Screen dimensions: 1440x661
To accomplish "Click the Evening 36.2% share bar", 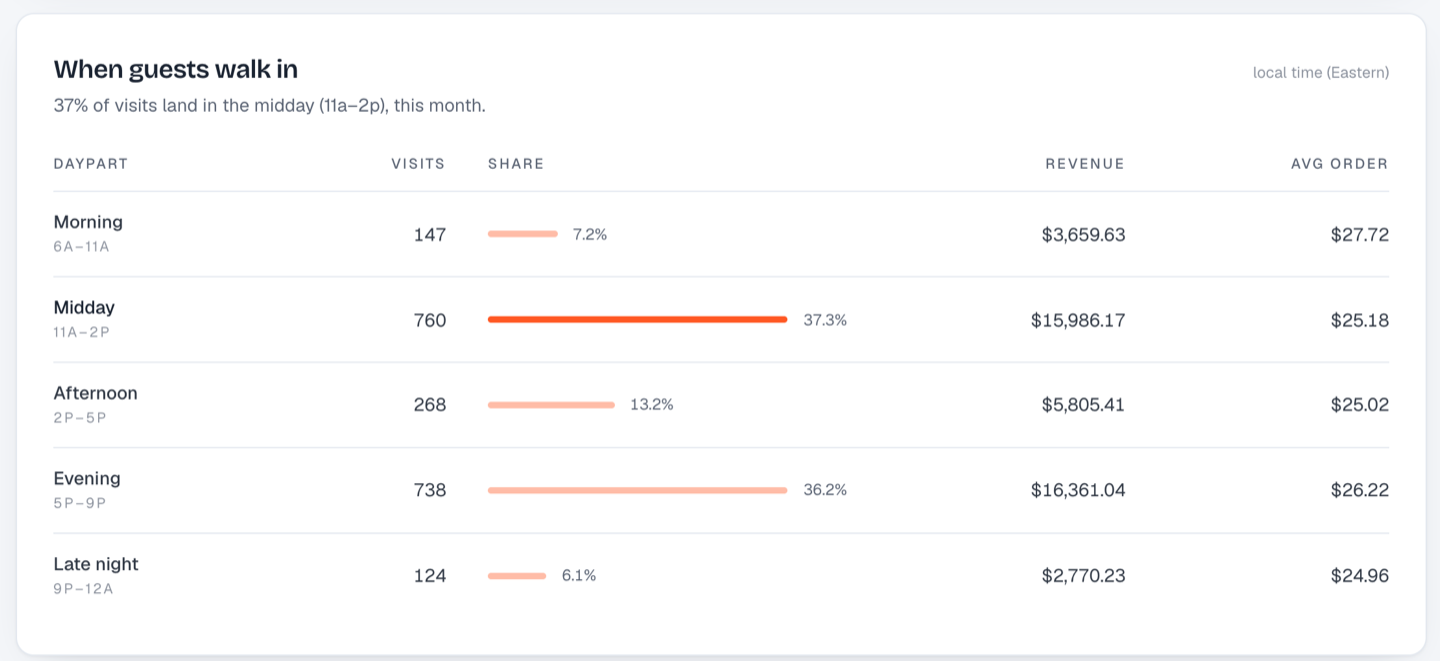I will click(638, 490).
